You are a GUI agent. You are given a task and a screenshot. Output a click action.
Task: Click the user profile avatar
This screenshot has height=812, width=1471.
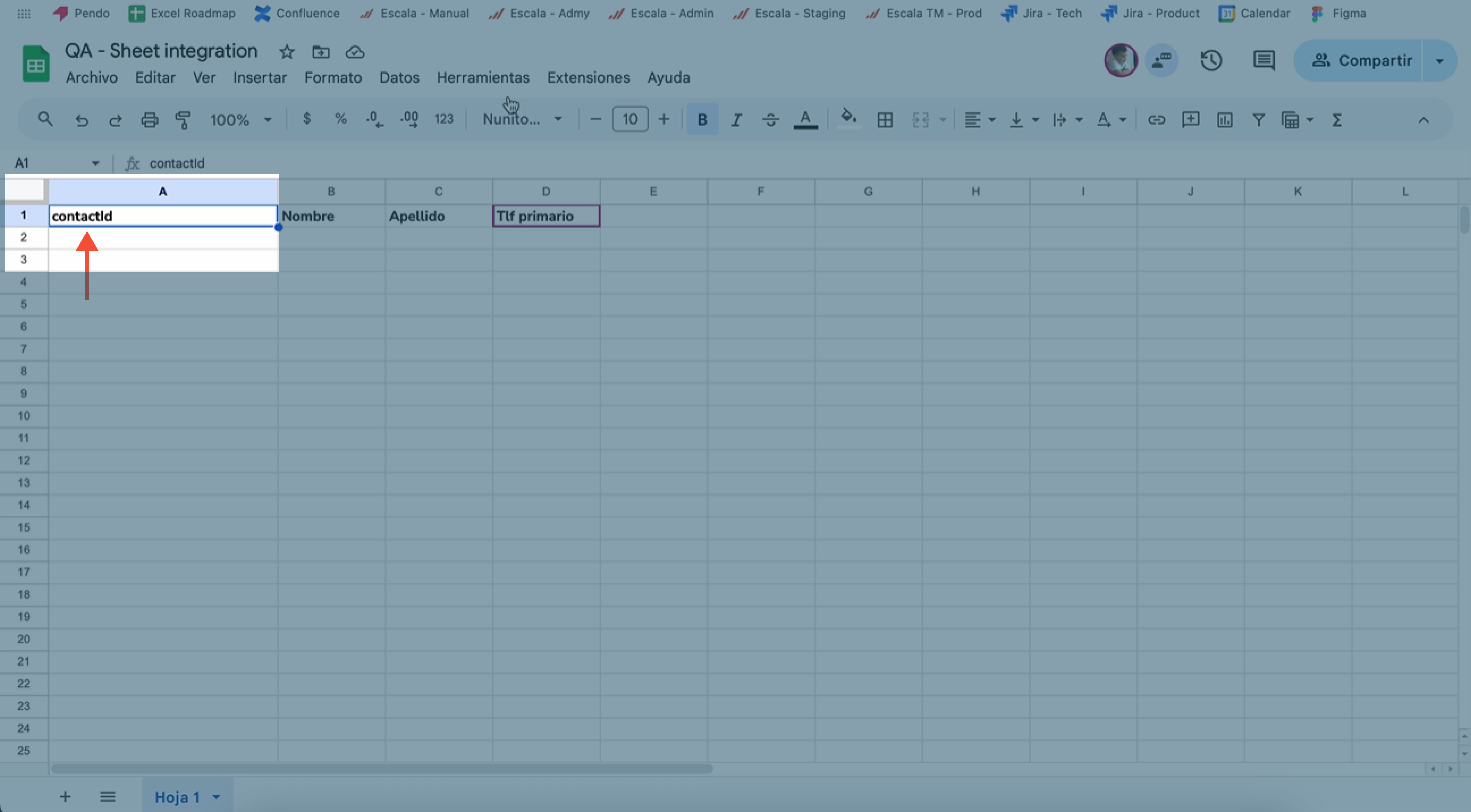tap(1120, 60)
